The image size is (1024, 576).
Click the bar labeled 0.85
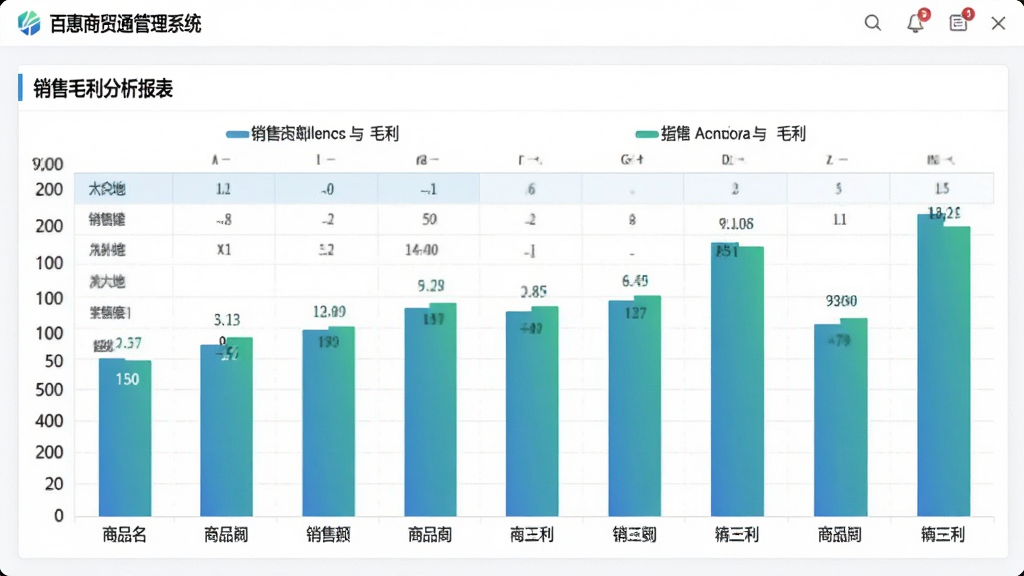532,411
